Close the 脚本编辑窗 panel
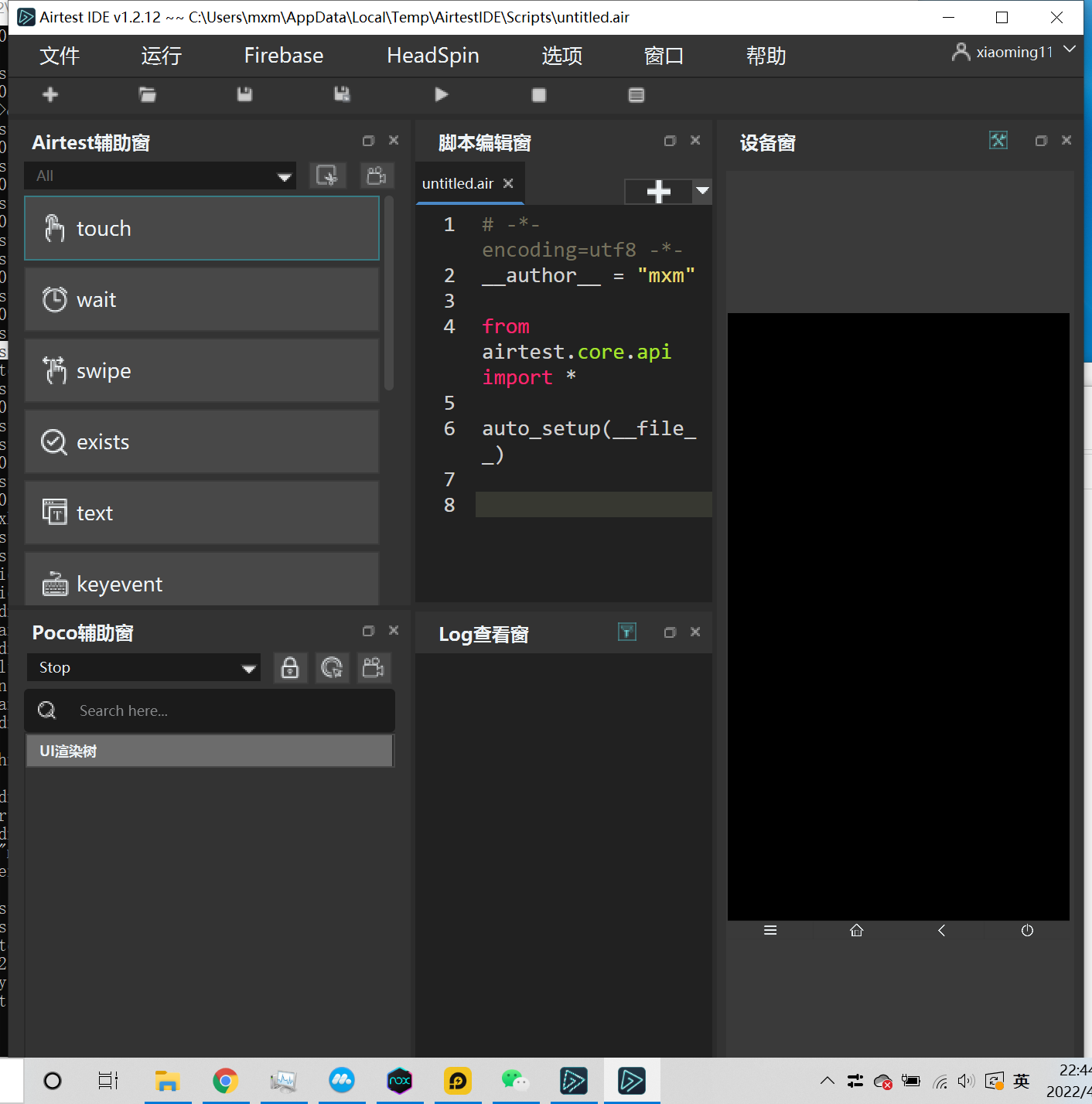Image resolution: width=1092 pixels, height=1104 pixels. click(x=695, y=141)
